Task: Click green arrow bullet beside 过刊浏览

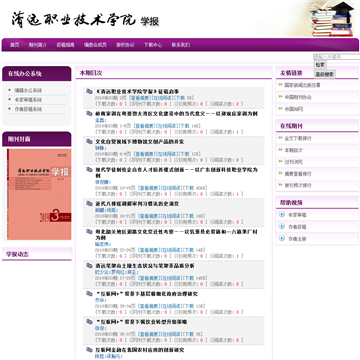Action: (x=280, y=161)
